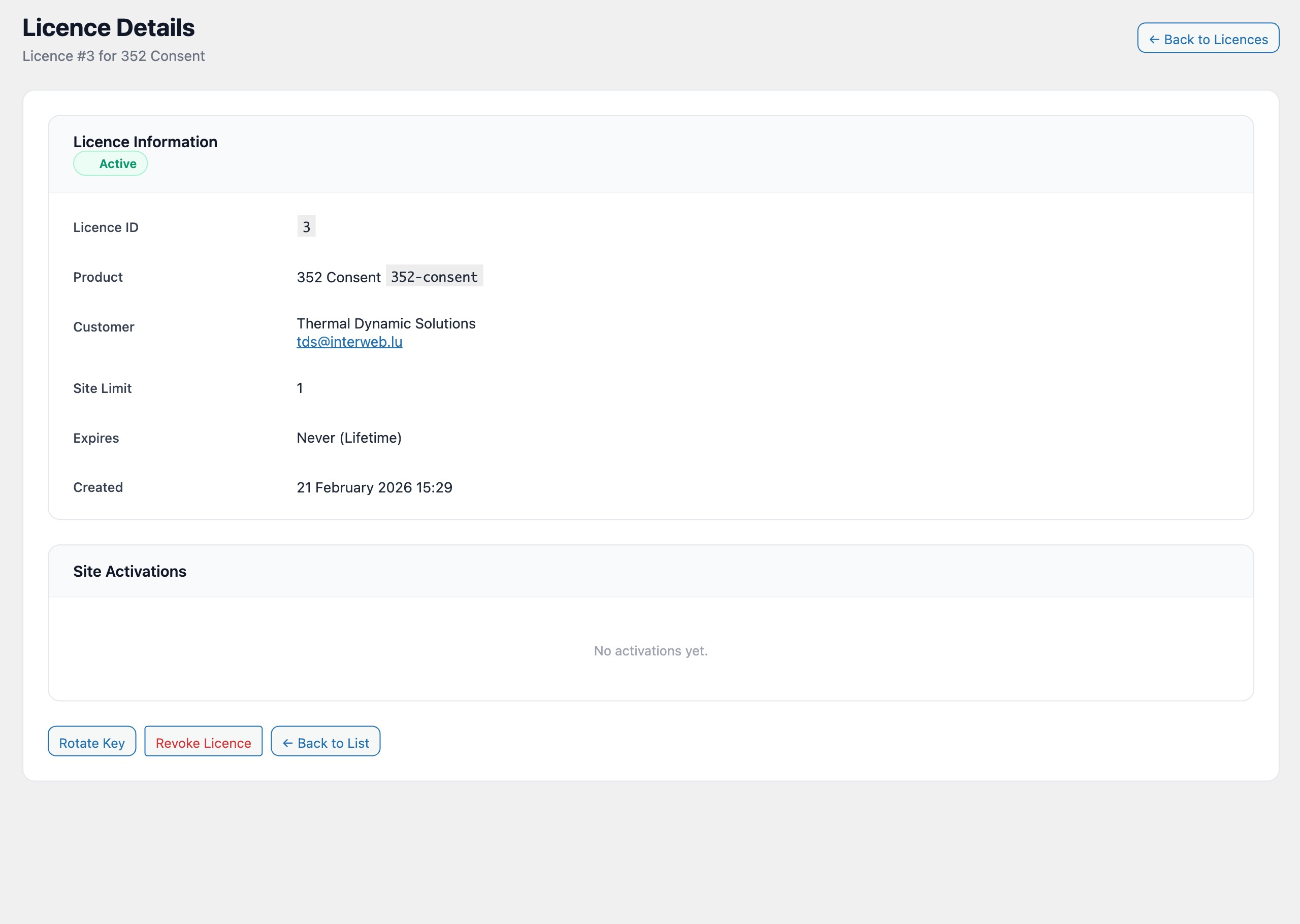Image resolution: width=1300 pixels, height=924 pixels.
Task: Click the No activations yet message
Action: 651,650
